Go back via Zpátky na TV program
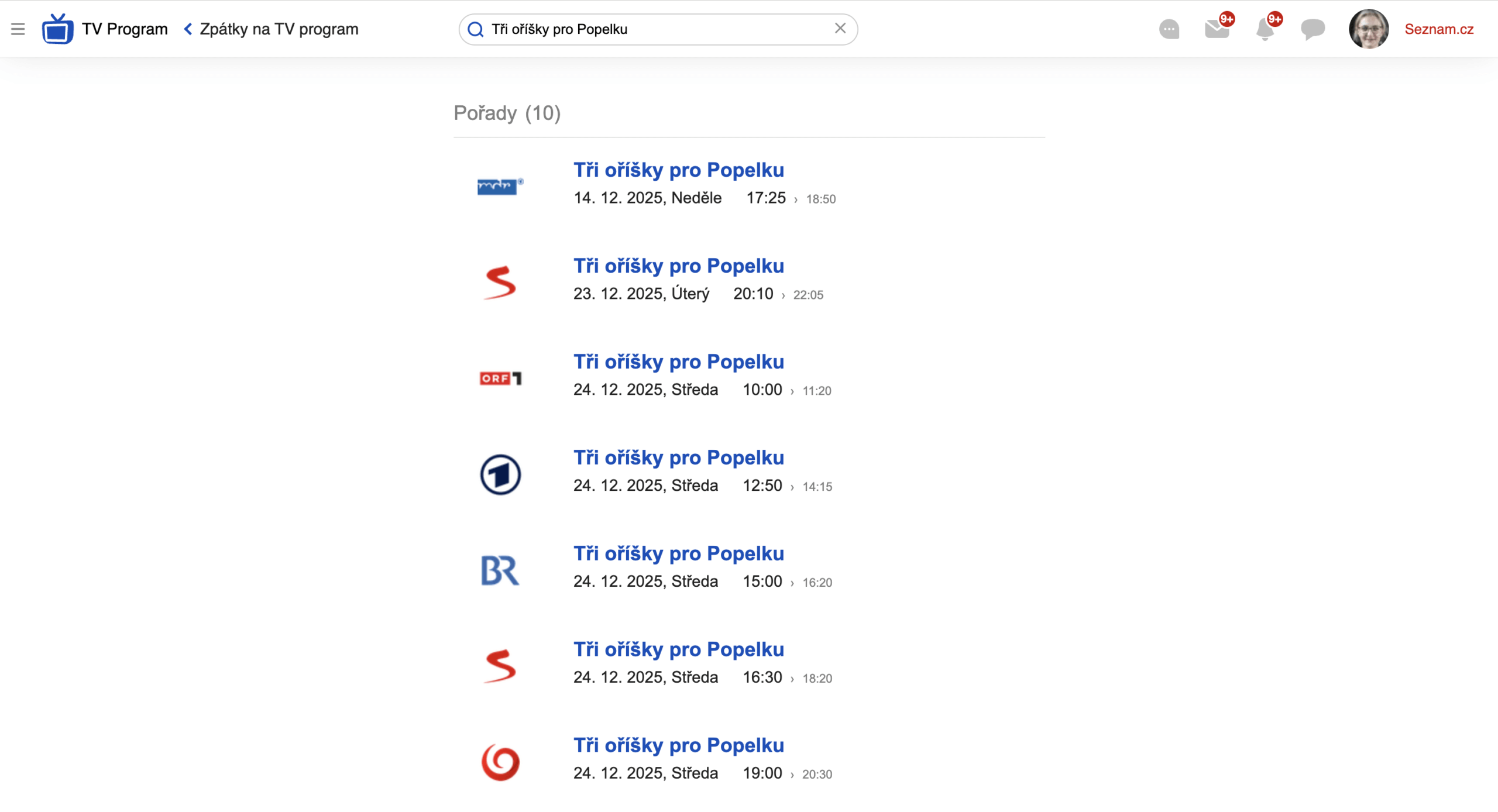The height and width of the screenshot is (812, 1498). (271, 29)
